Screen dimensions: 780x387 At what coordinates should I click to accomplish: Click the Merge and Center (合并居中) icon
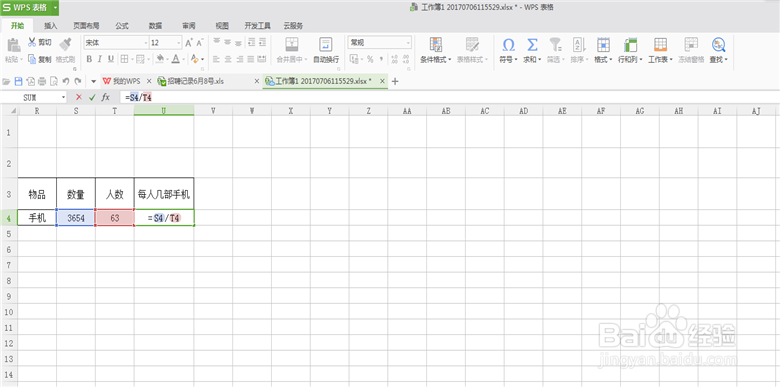click(292, 44)
